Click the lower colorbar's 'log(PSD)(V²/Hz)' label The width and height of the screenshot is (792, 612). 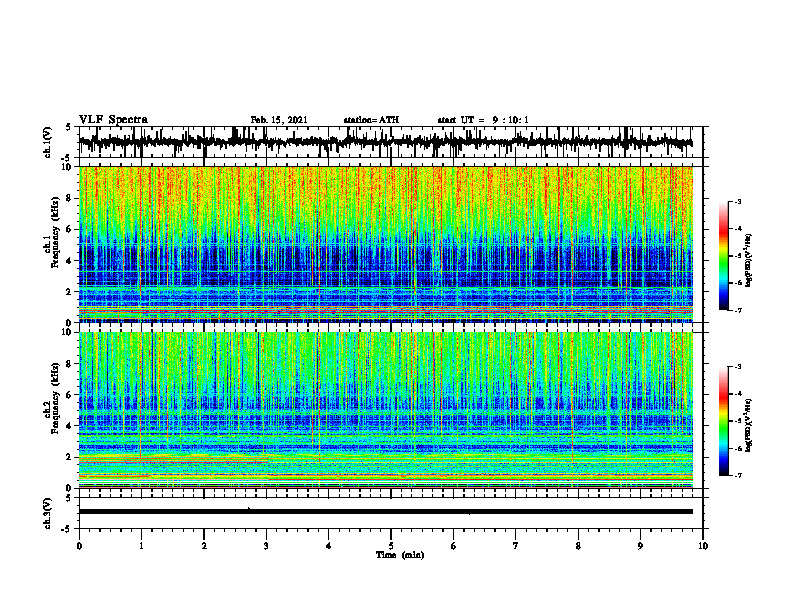[749, 425]
